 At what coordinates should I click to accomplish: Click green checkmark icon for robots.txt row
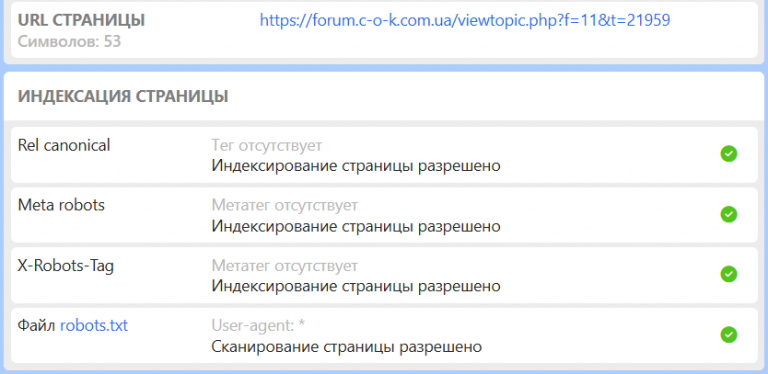pyautogui.click(x=729, y=335)
